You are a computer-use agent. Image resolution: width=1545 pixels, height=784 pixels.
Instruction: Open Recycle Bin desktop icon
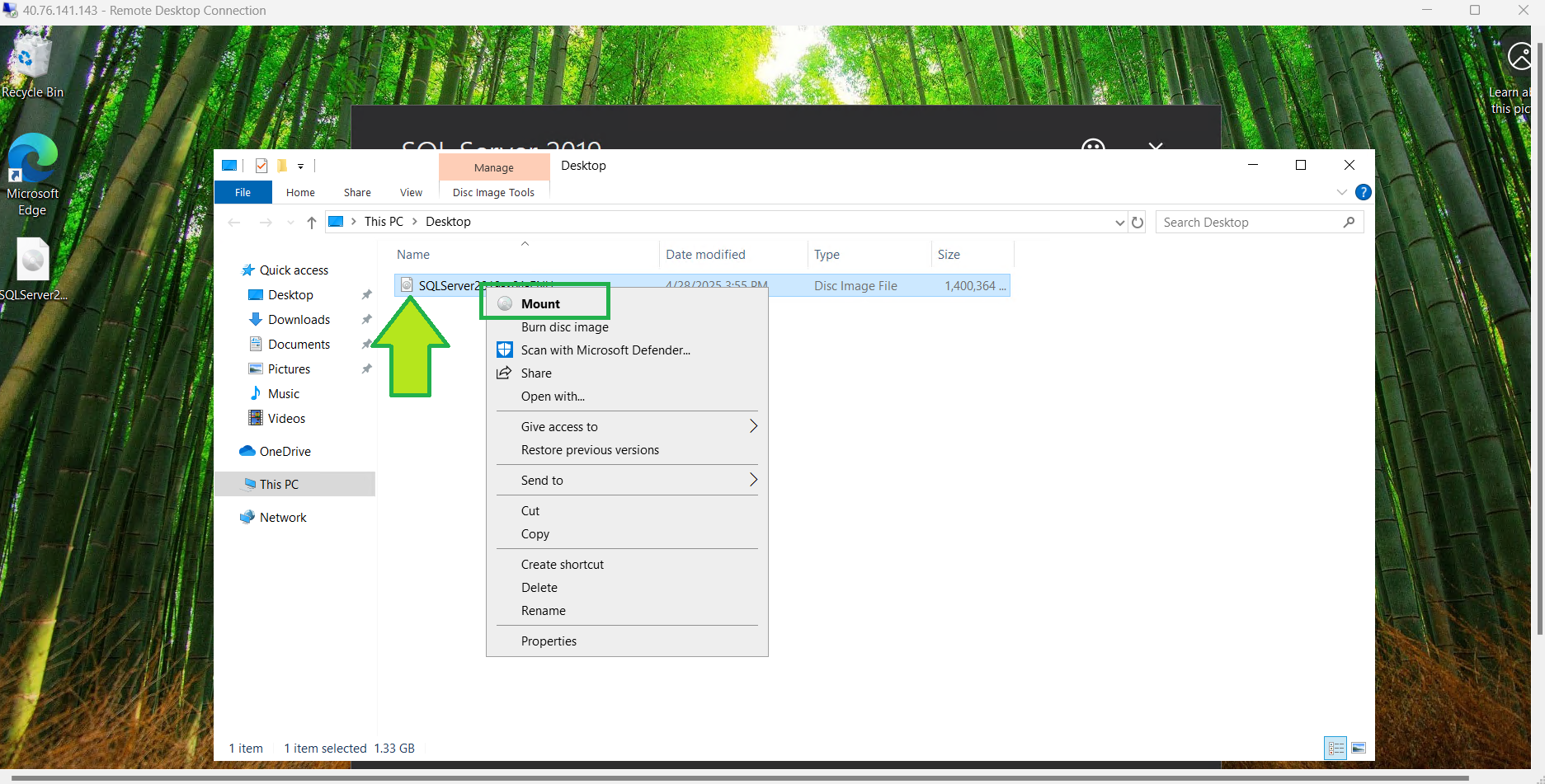coord(32,64)
